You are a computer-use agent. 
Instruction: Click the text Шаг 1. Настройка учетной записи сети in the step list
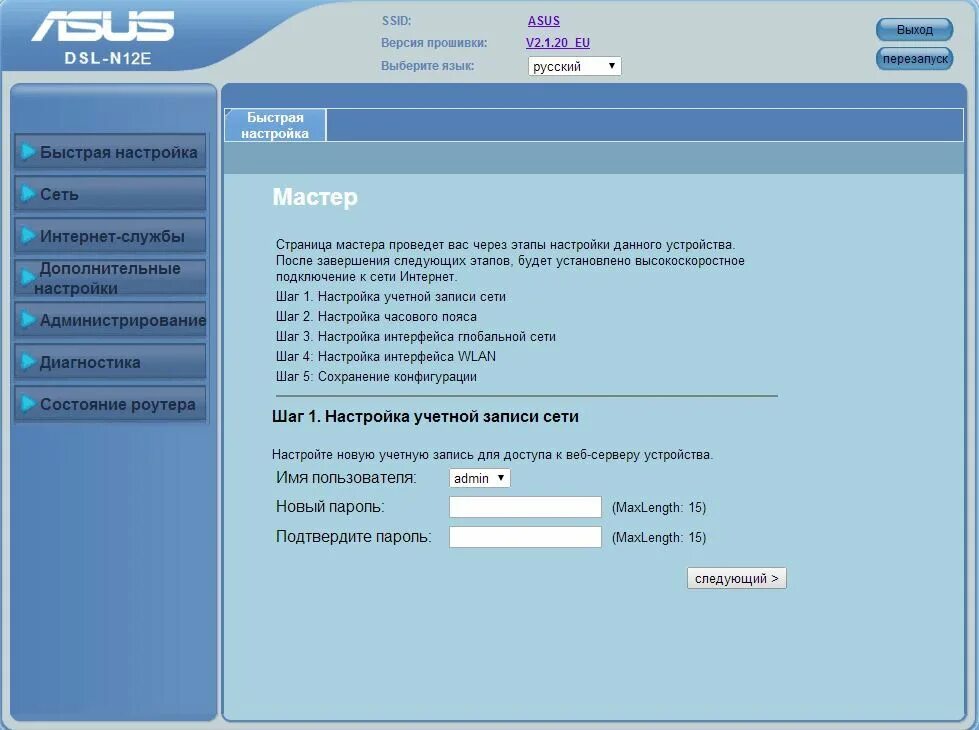point(391,297)
